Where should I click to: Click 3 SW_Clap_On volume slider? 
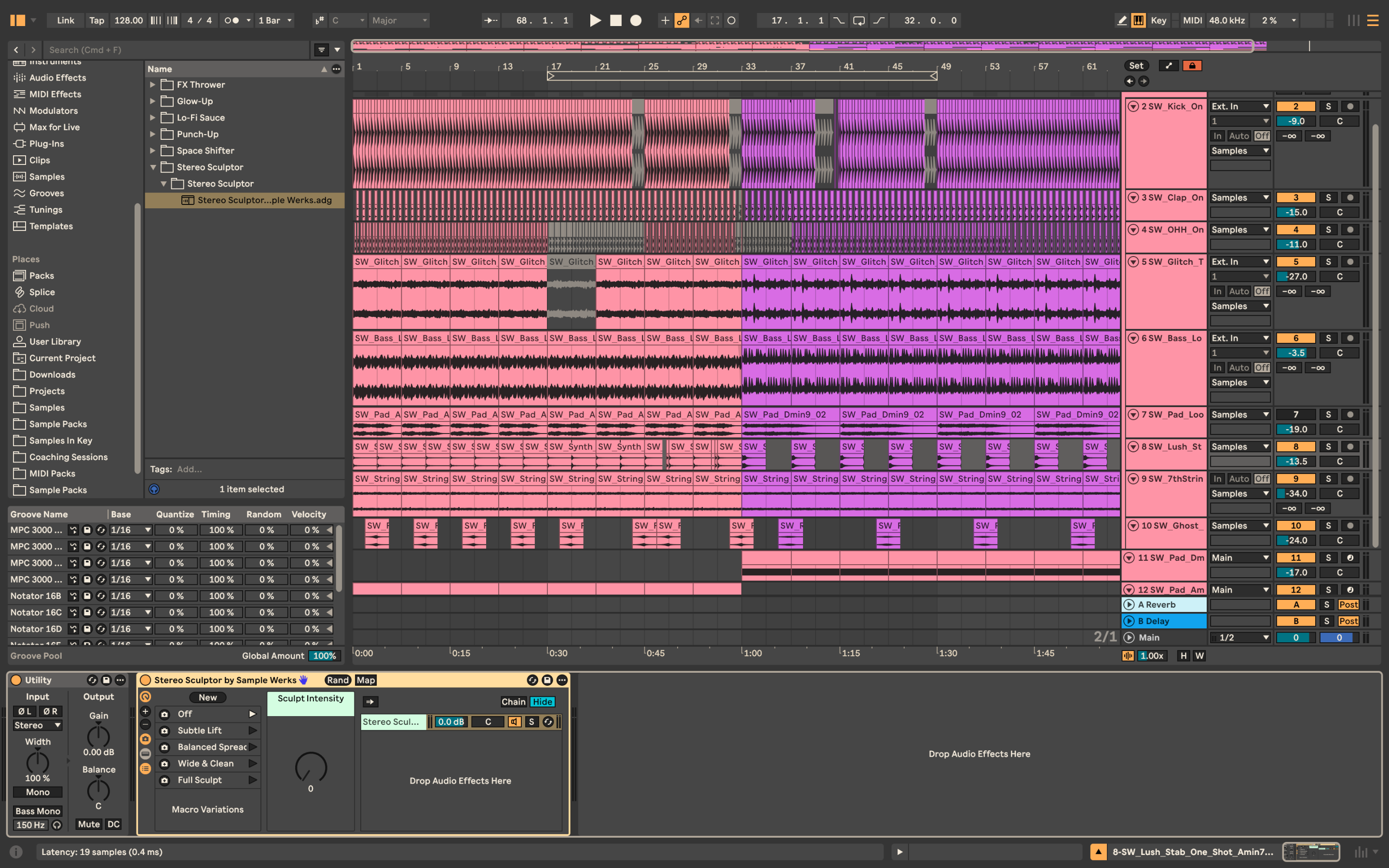tap(1295, 212)
